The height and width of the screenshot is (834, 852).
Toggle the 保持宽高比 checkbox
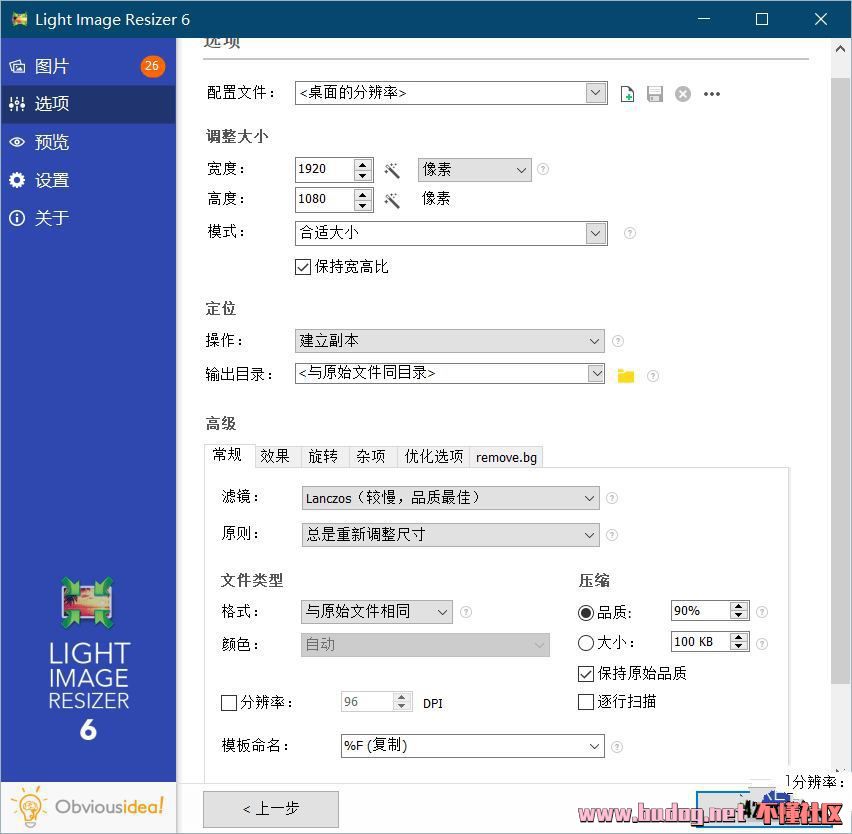304,267
